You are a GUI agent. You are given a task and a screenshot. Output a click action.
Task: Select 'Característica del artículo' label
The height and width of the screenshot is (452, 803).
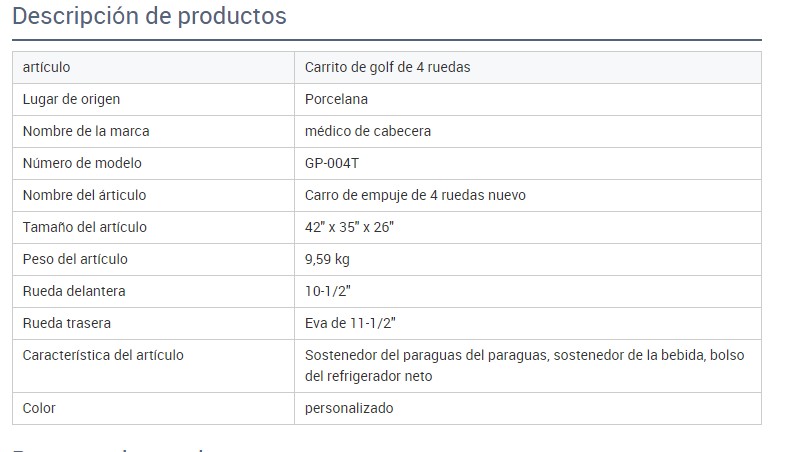tap(103, 355)
